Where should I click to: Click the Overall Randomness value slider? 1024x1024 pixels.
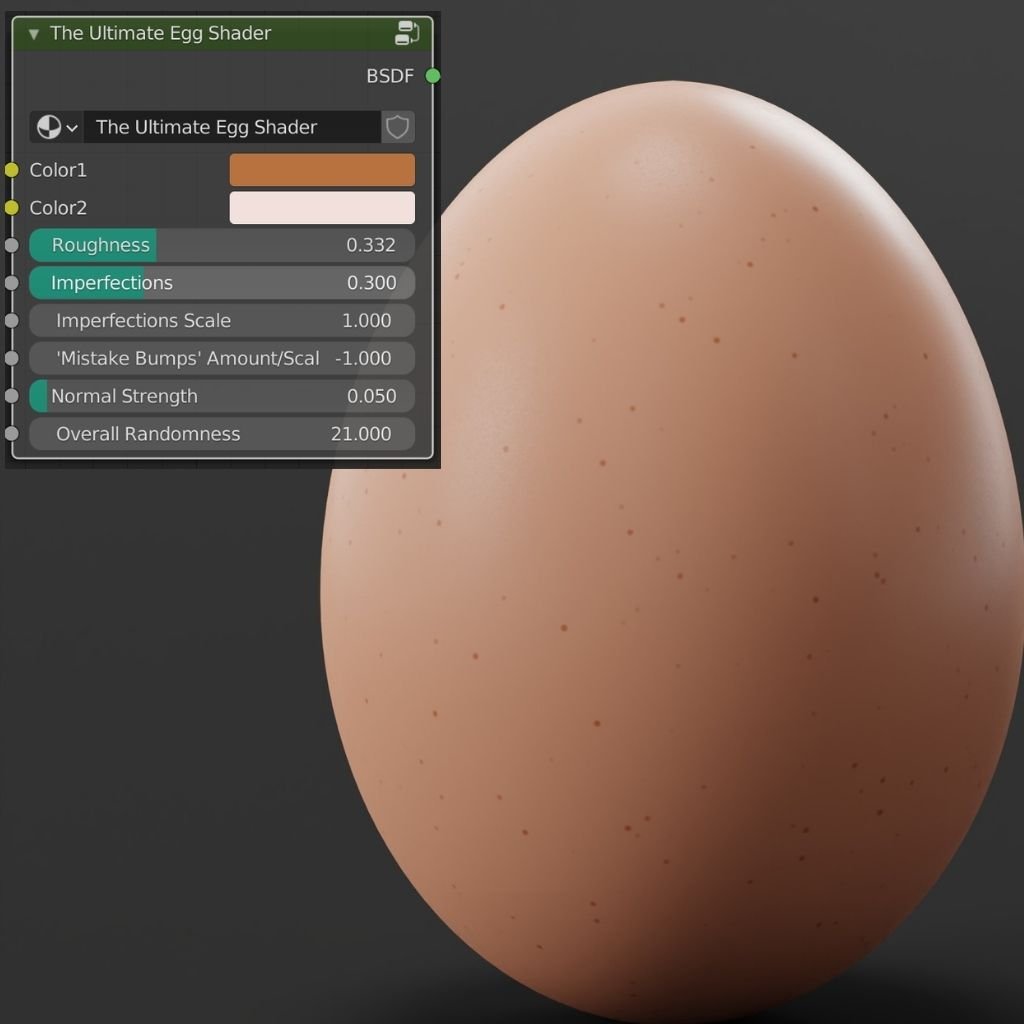click(x=220, y=434)
